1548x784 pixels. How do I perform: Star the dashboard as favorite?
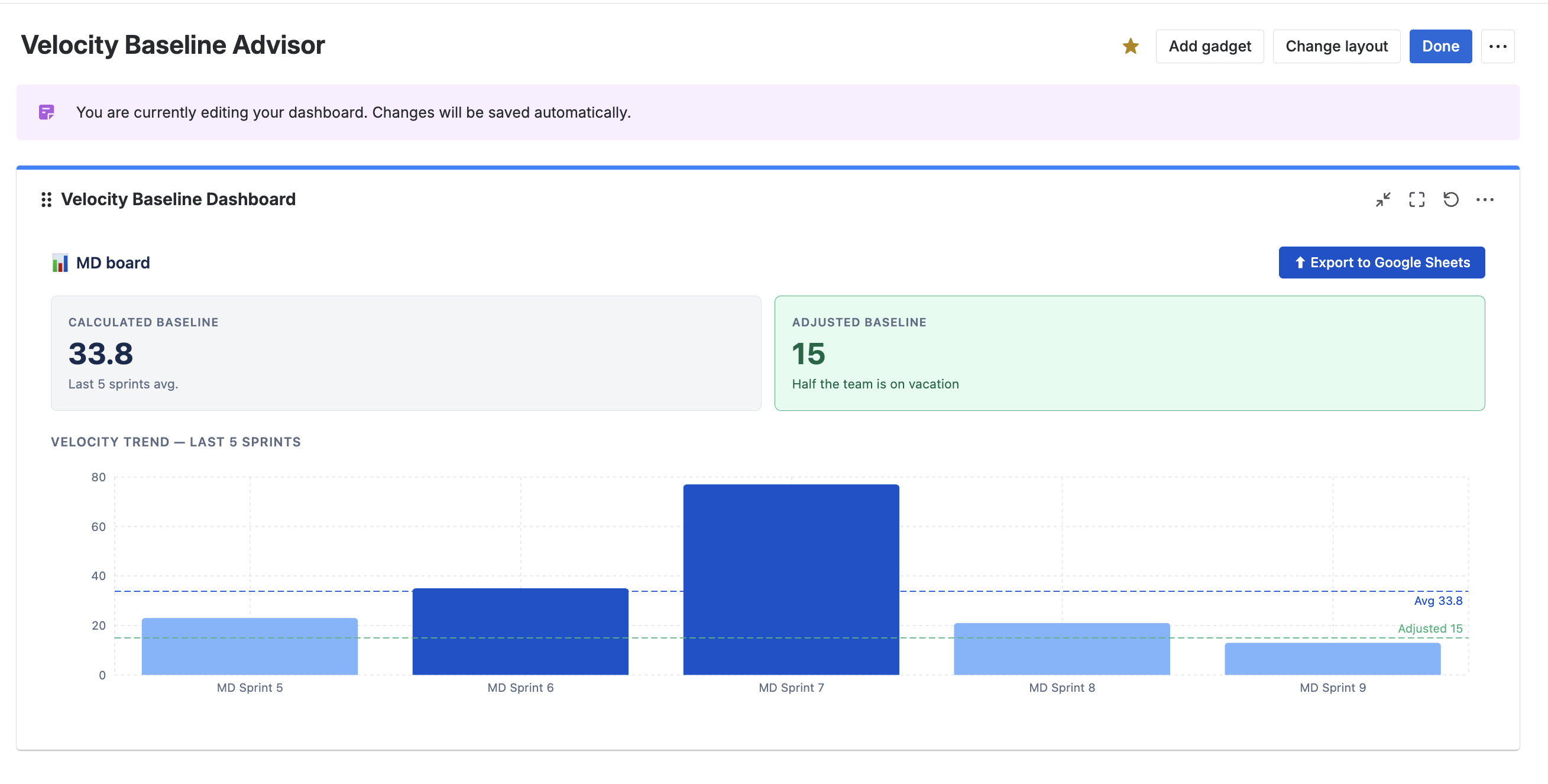tap(1131, 46)
